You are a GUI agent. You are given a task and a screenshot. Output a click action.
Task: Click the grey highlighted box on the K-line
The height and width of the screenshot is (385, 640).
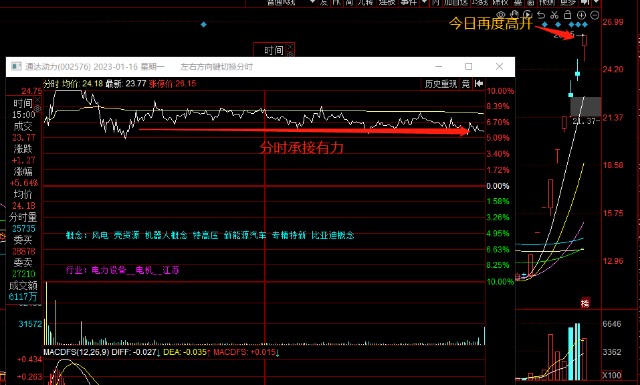pos(585,107)
